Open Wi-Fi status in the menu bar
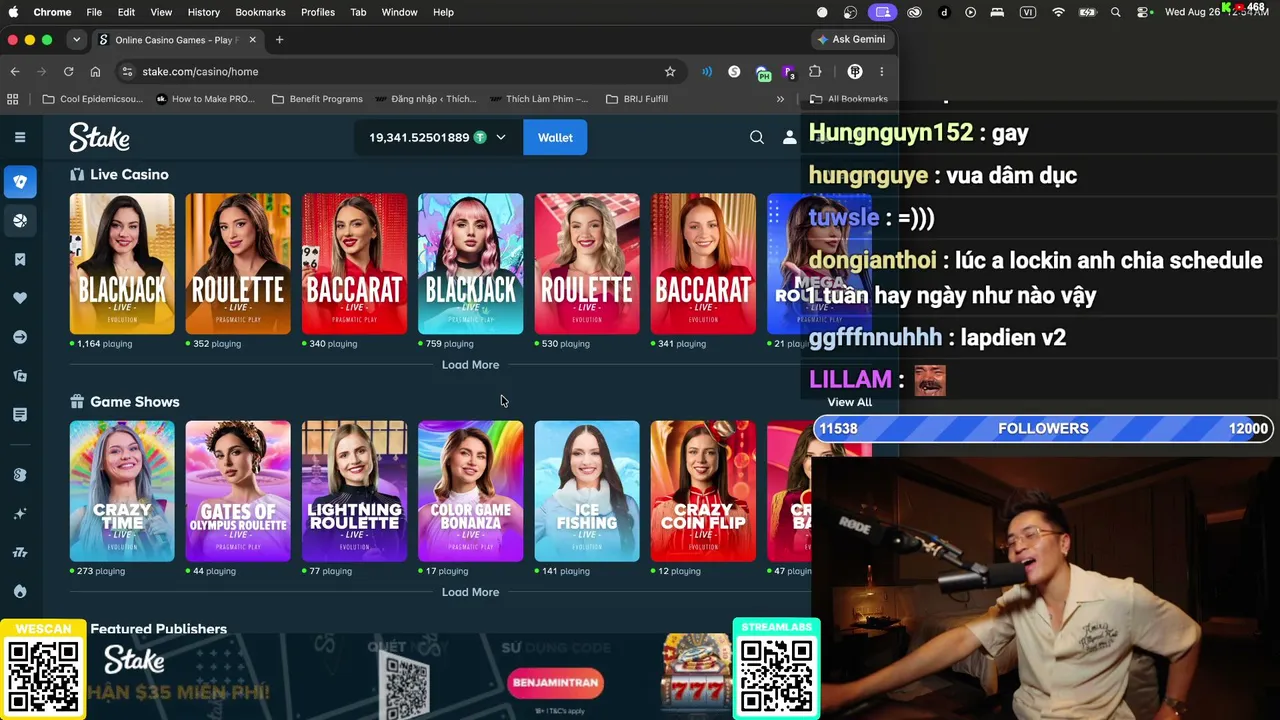 tap(1058, 12)
